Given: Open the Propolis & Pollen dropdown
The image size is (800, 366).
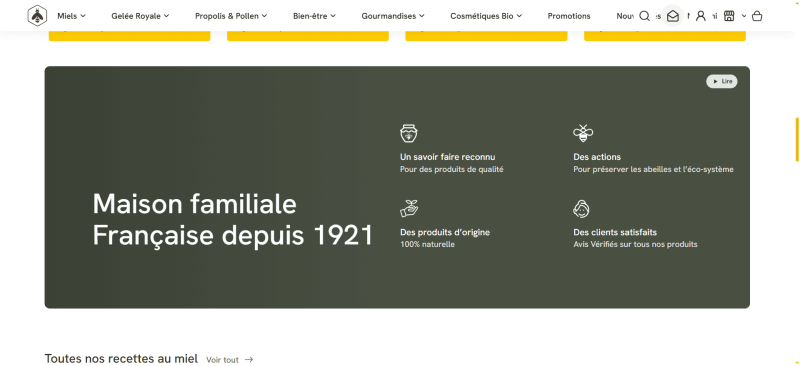Looking at the screenshot, I should click(x=231, y=16).
